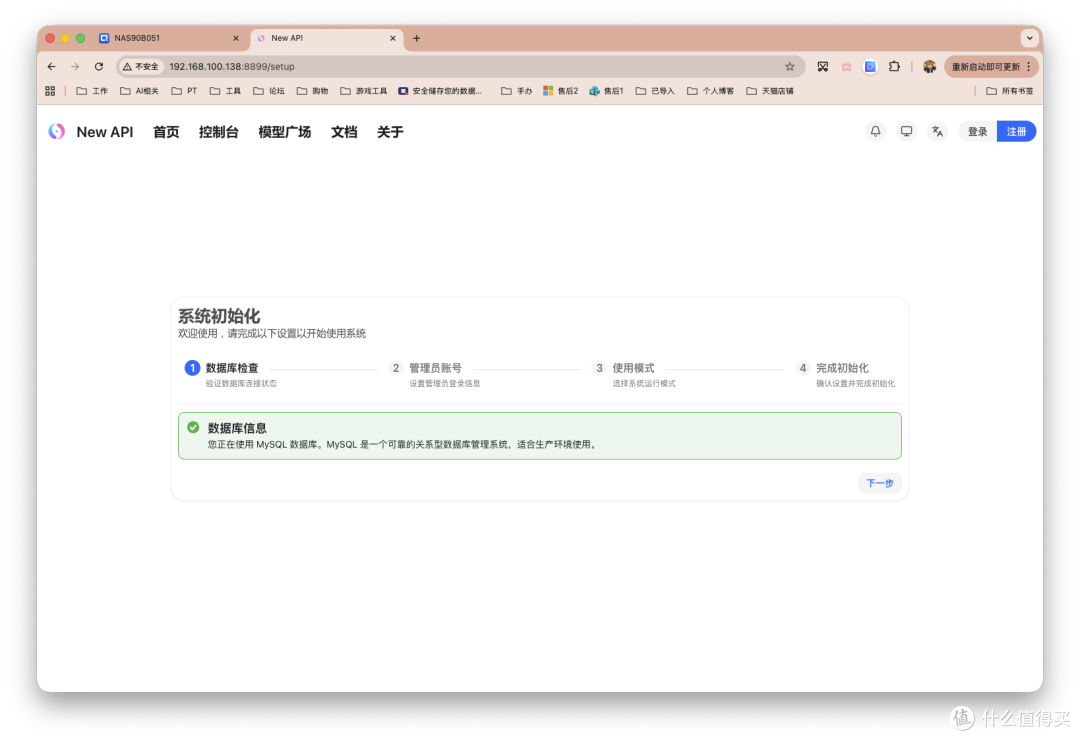
Task: Click the New API brand text
Action: pos(105,132)
